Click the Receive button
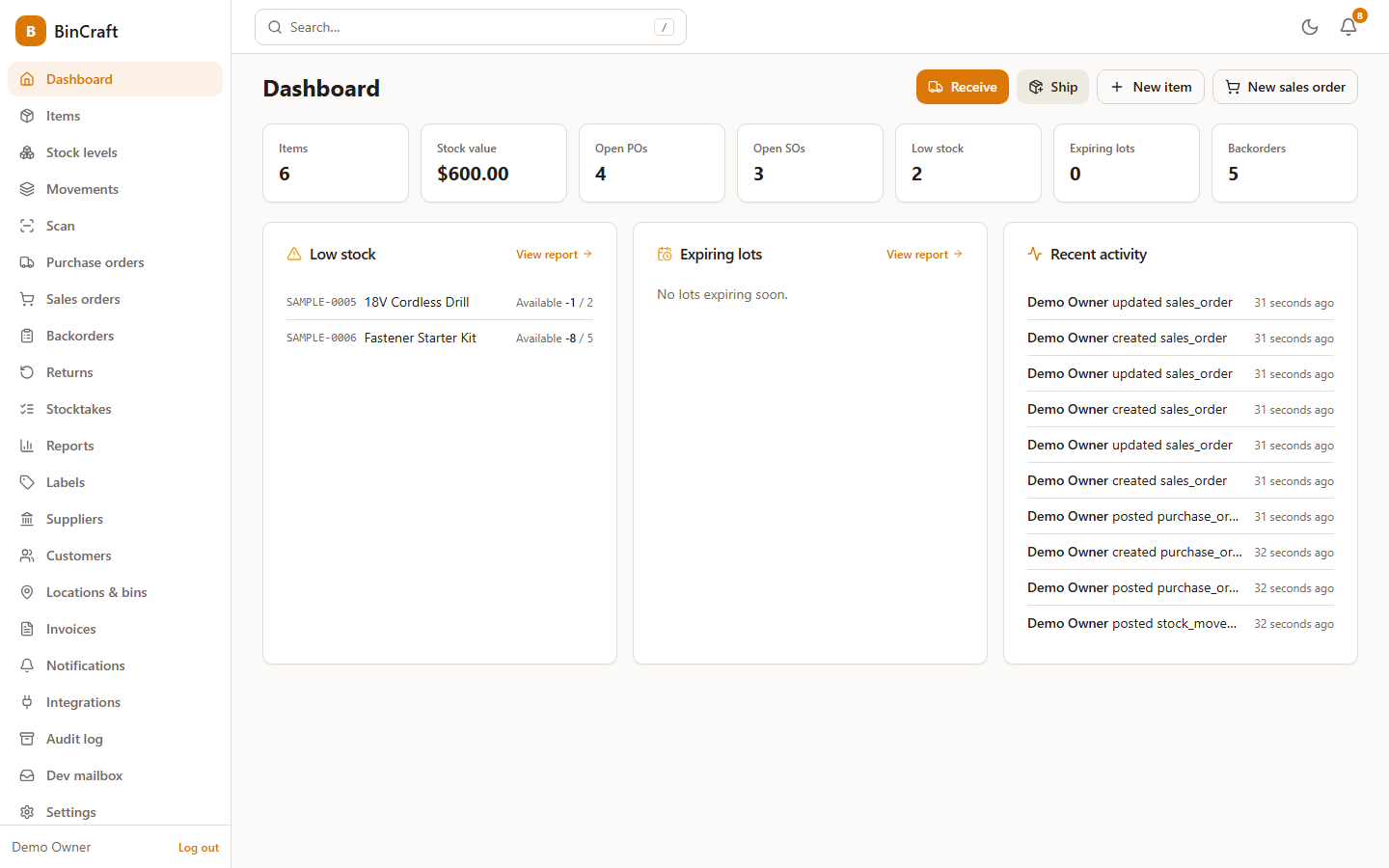The height and width of the screenshot is (868, 1389). (963, 87)
